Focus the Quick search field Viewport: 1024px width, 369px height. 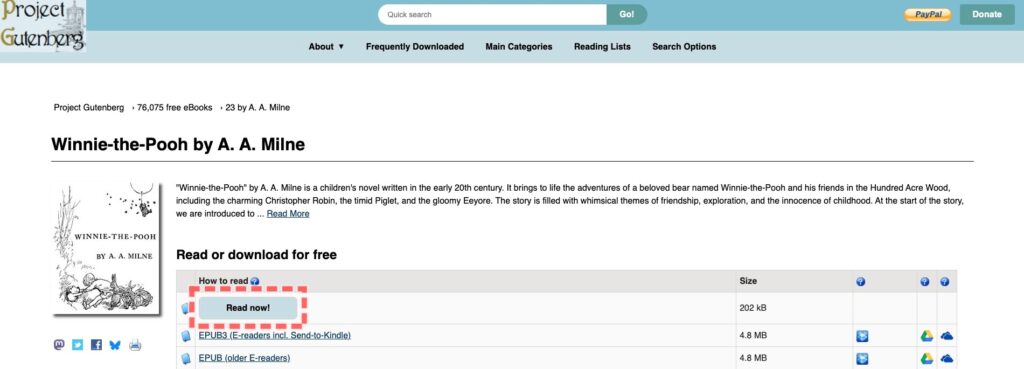pyautogui.click(x=492, y=14)
